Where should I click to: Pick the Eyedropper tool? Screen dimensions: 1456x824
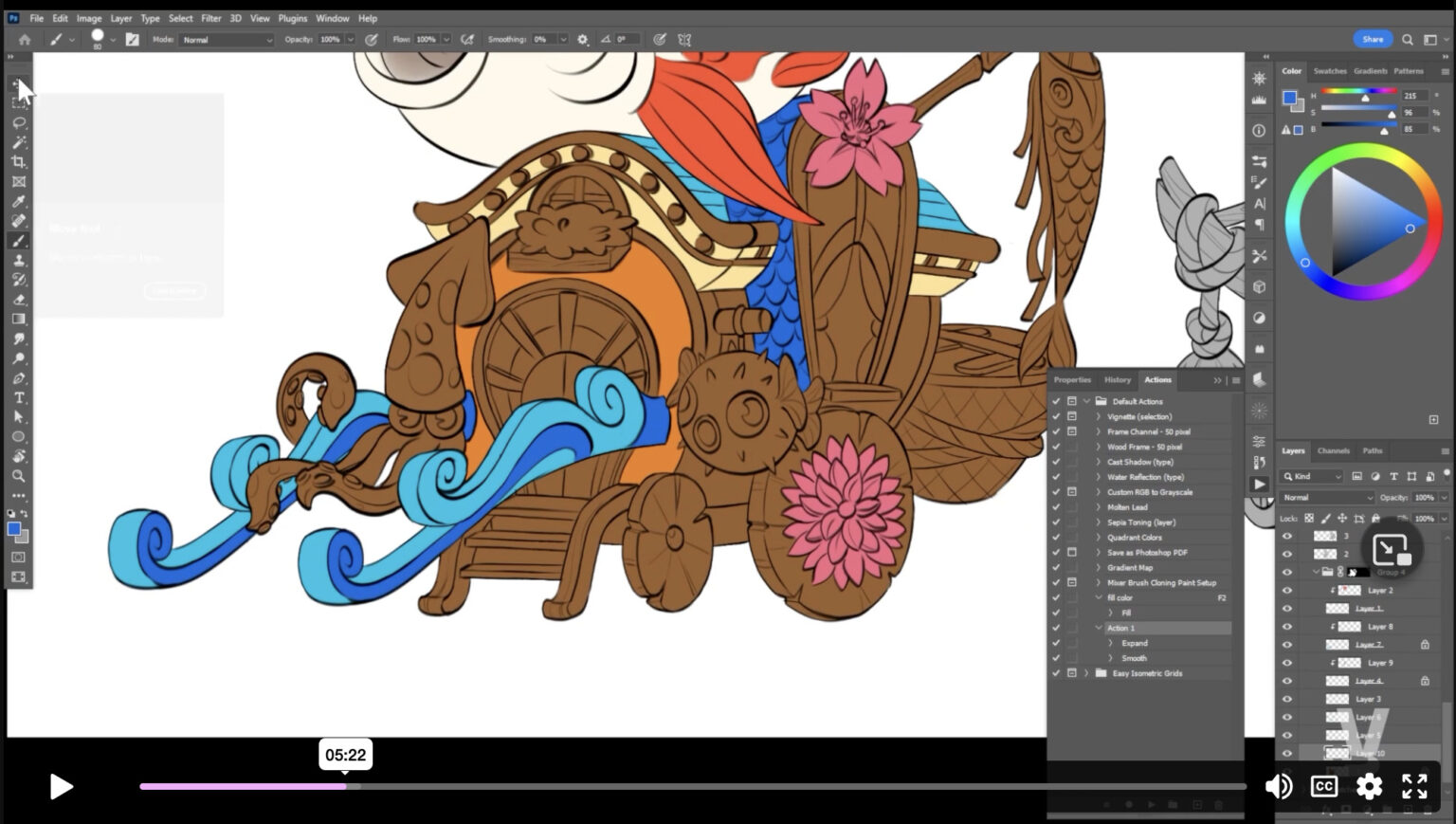[x=19, y=201]
